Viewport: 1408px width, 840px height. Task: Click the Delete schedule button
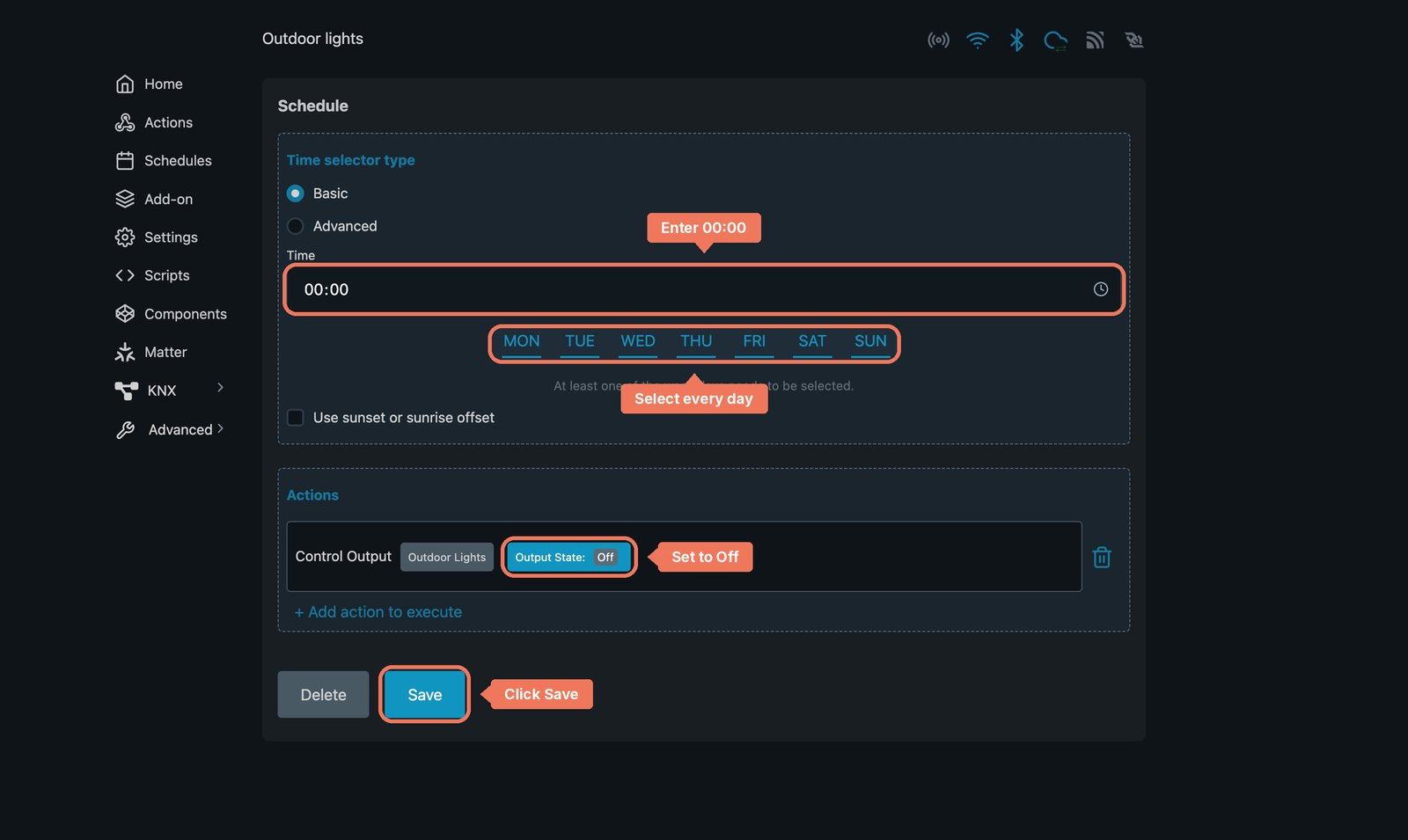(323, 695)
